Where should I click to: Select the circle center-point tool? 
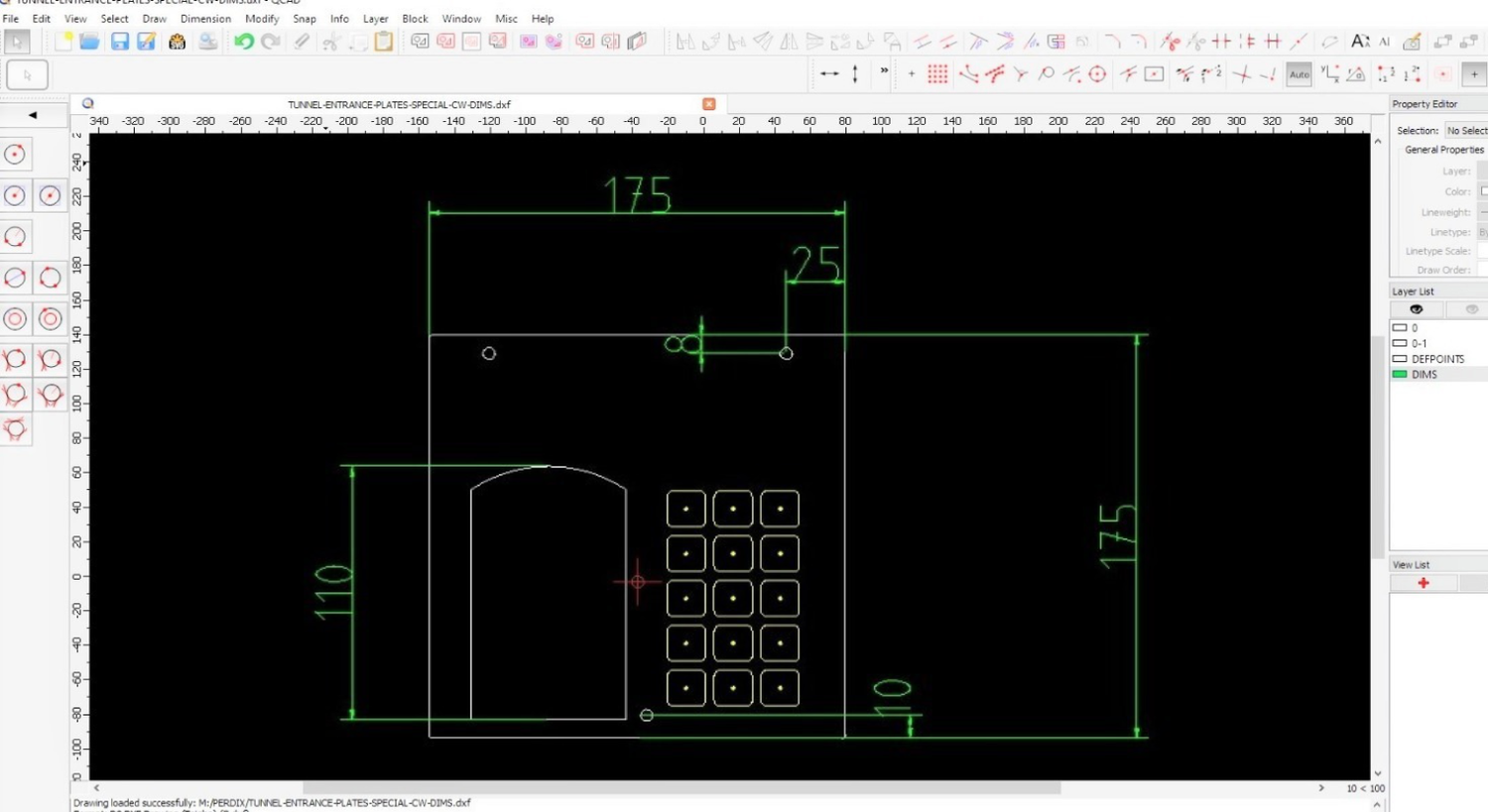[x=15, y=155]
